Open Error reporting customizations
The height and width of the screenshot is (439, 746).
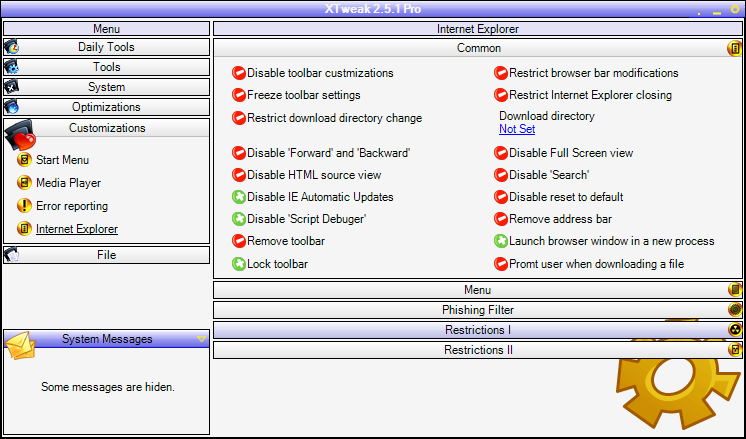72,206
